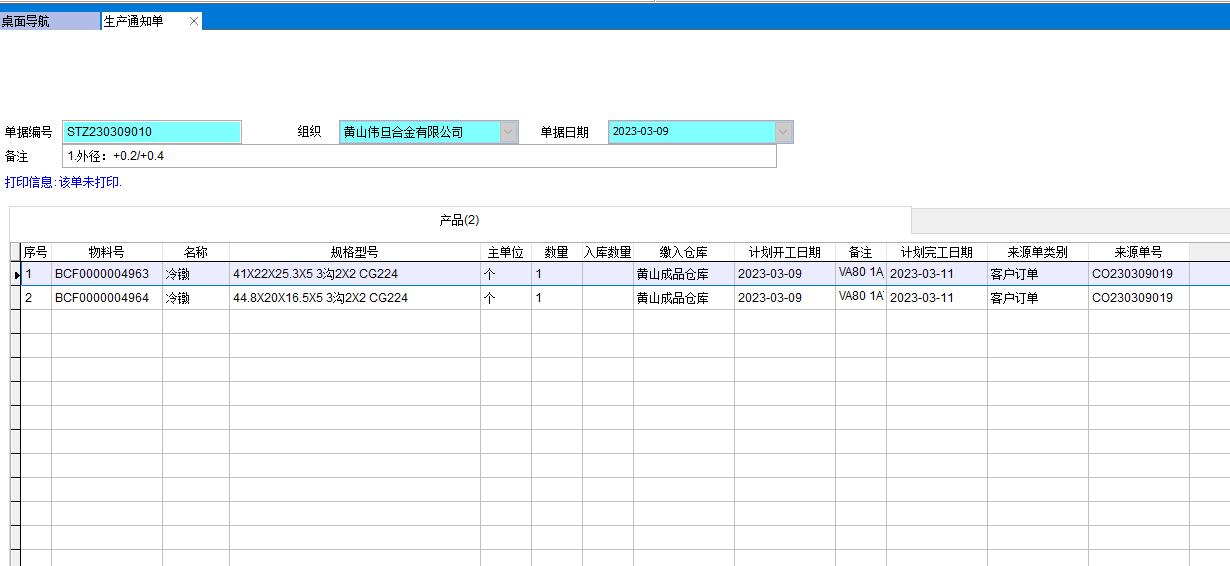Click the 单据编号 field STZ230309010

click(x=151, y=132)
